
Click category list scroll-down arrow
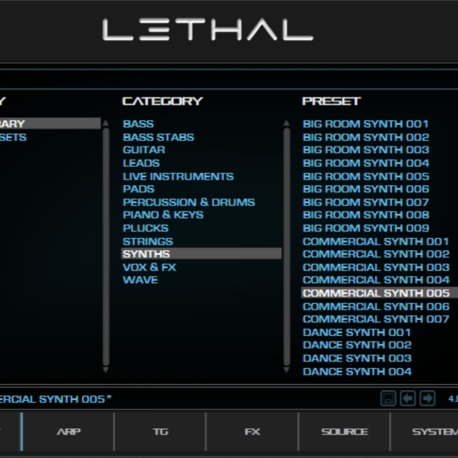287,370
